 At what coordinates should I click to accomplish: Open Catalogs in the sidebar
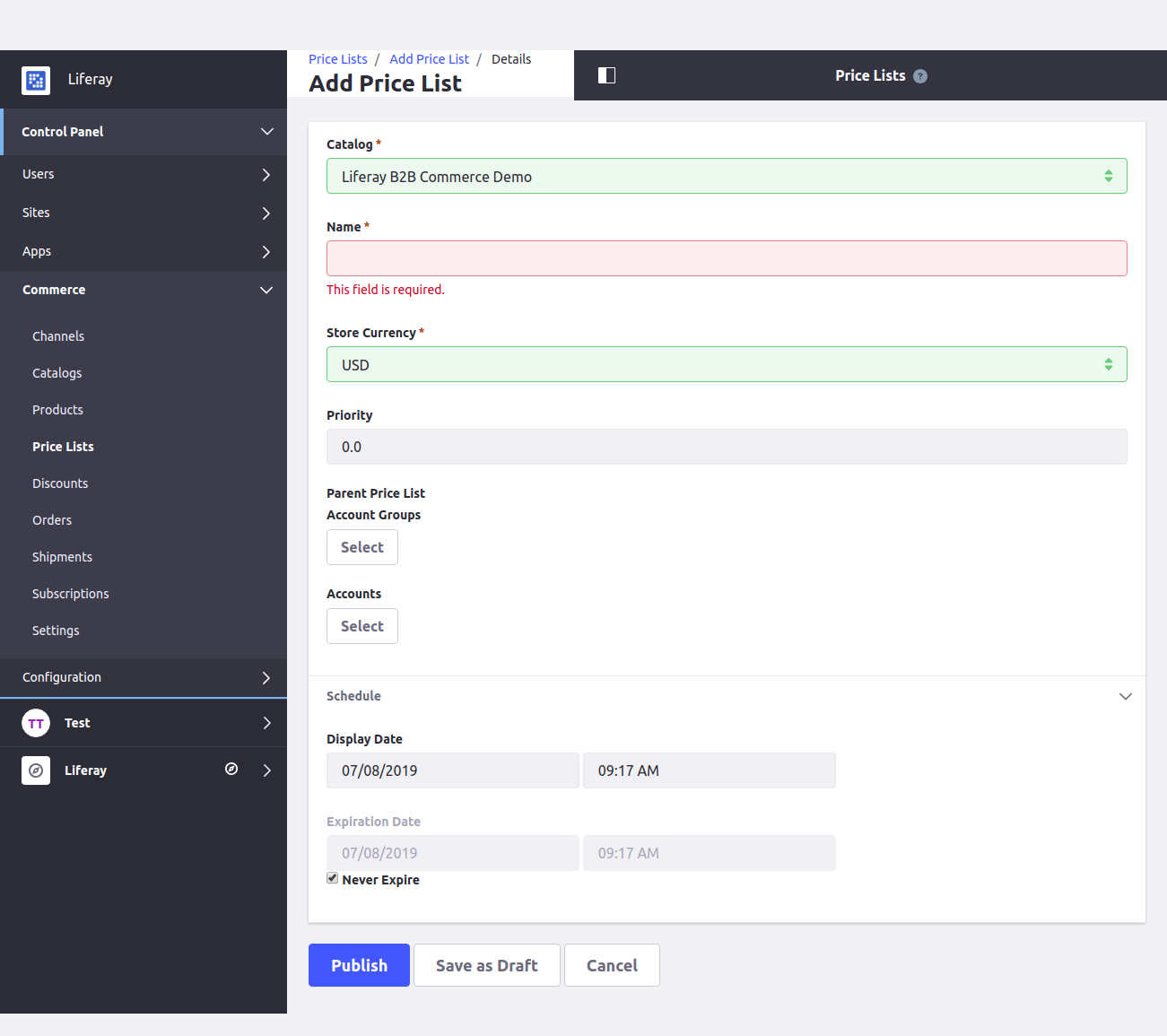coord(57,373)
